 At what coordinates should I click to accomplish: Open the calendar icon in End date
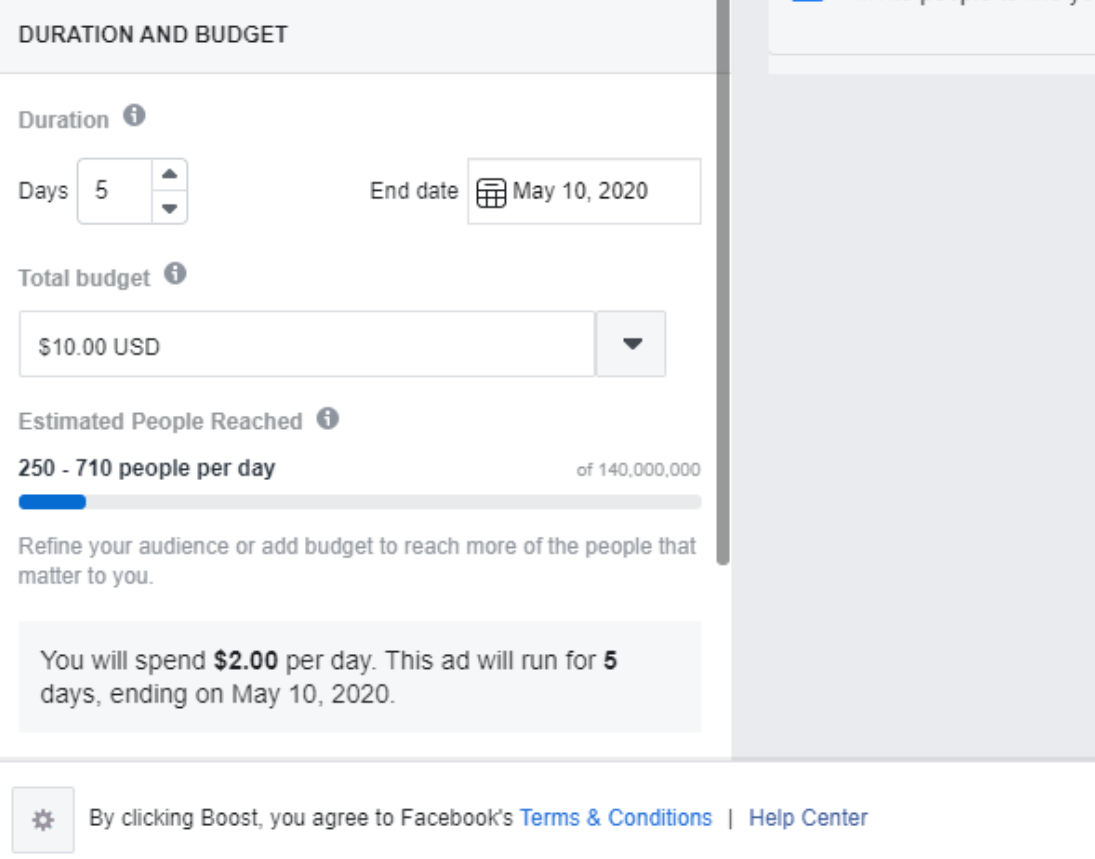pos(490,192)
